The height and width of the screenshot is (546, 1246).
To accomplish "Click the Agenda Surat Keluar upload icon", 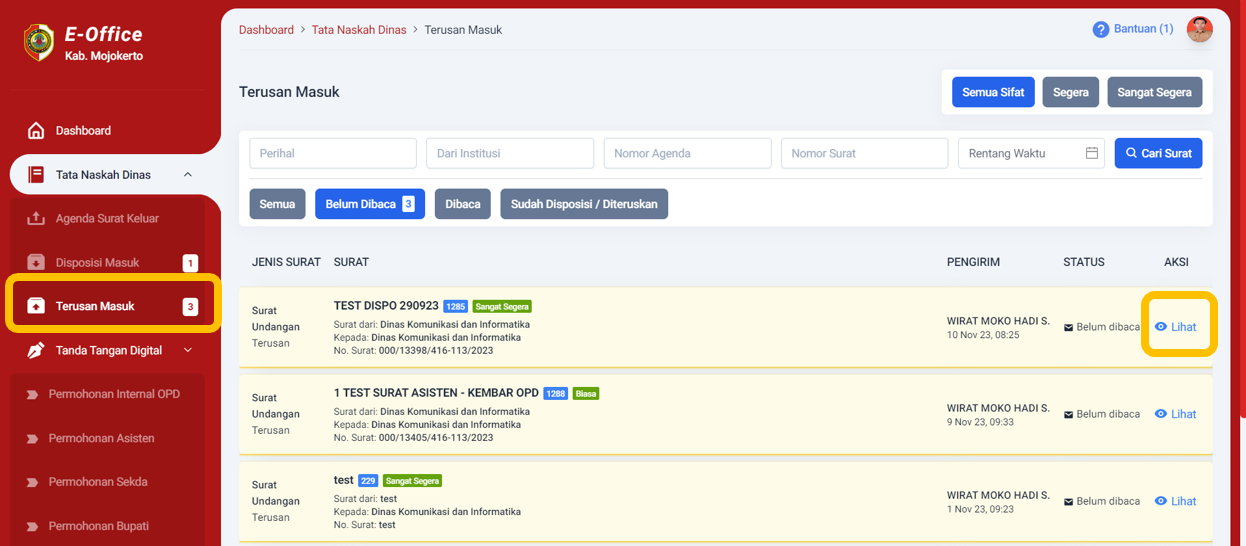I will point(36,219).
